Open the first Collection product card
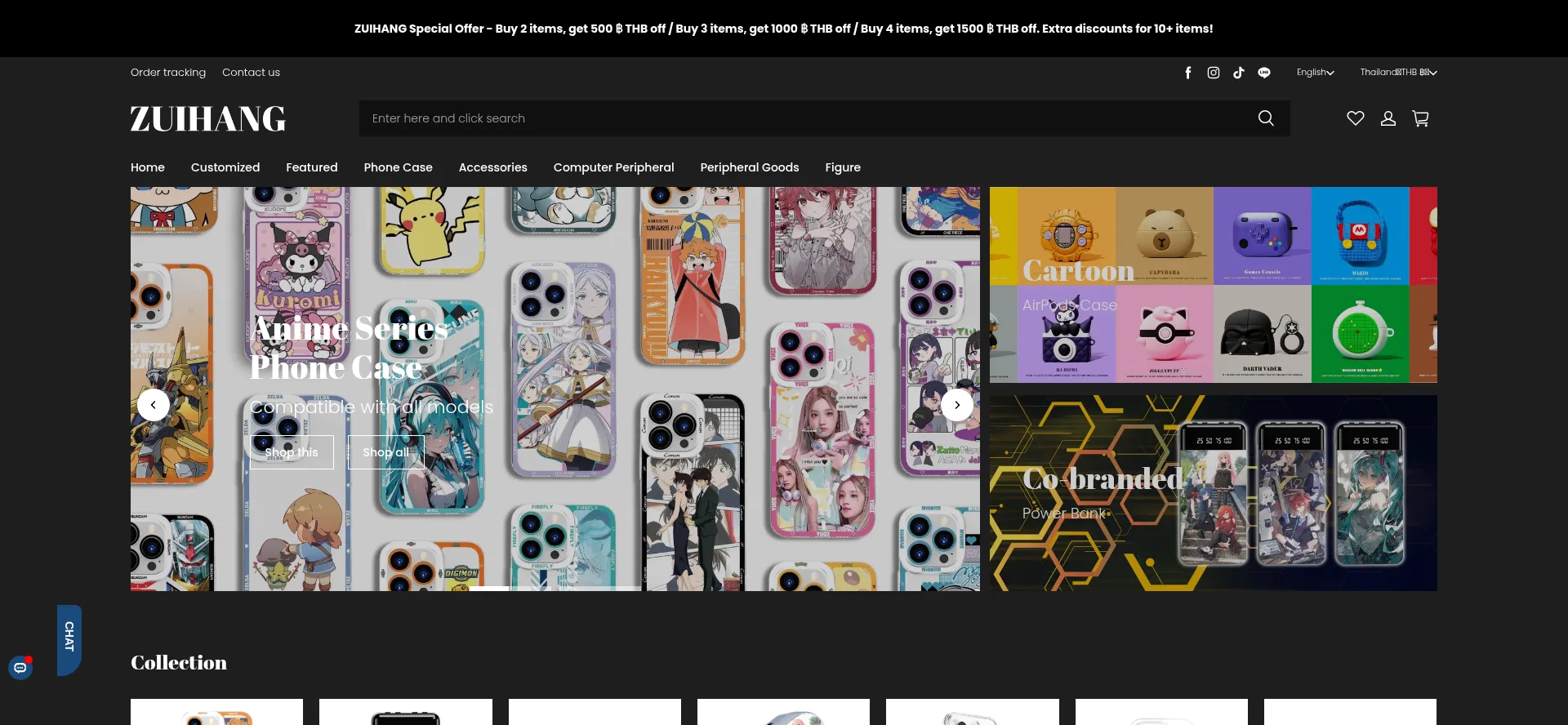The height and width of the screenshot is (725, 1568). coord(216,712)
